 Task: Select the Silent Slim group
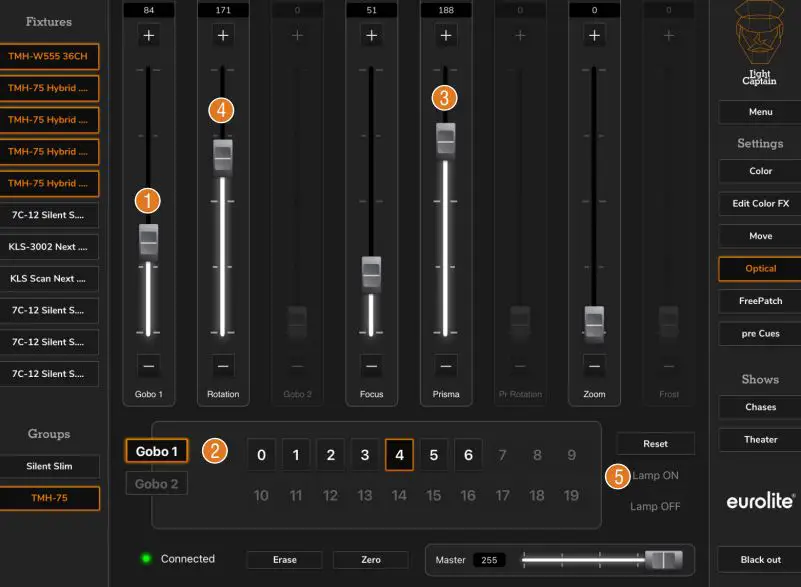point(49,466)
